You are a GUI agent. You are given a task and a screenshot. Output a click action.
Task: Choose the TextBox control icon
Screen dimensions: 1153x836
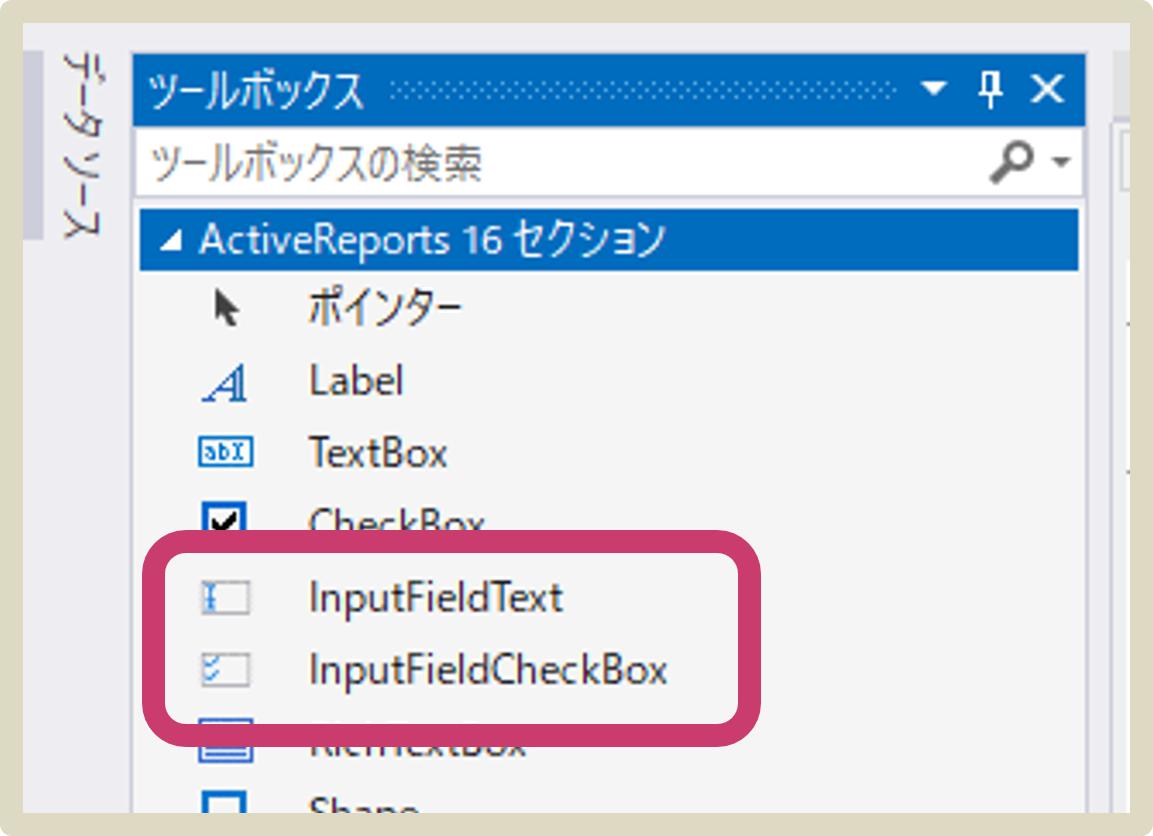pyautogui.click(x=226, y=451)
